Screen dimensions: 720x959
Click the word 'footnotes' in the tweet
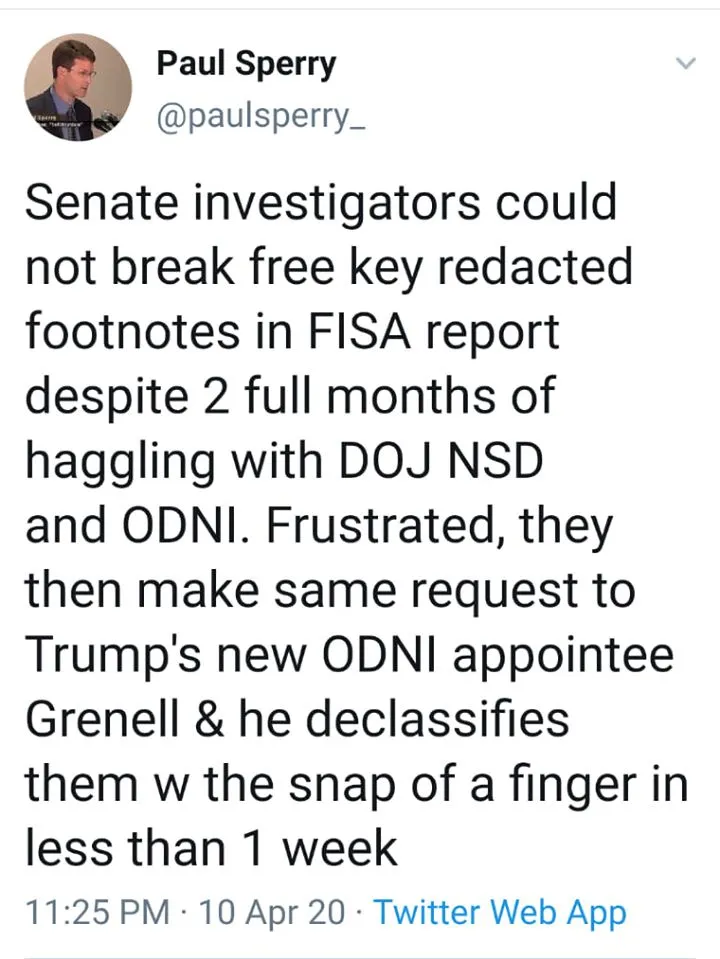[132, 331]
